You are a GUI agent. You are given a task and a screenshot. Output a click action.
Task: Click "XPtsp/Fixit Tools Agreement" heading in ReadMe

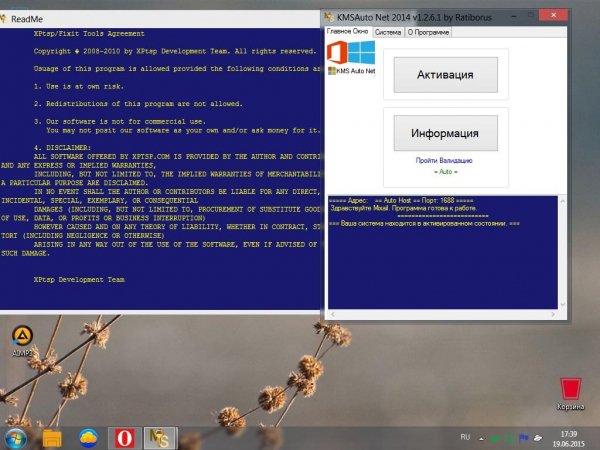point(89,34)
